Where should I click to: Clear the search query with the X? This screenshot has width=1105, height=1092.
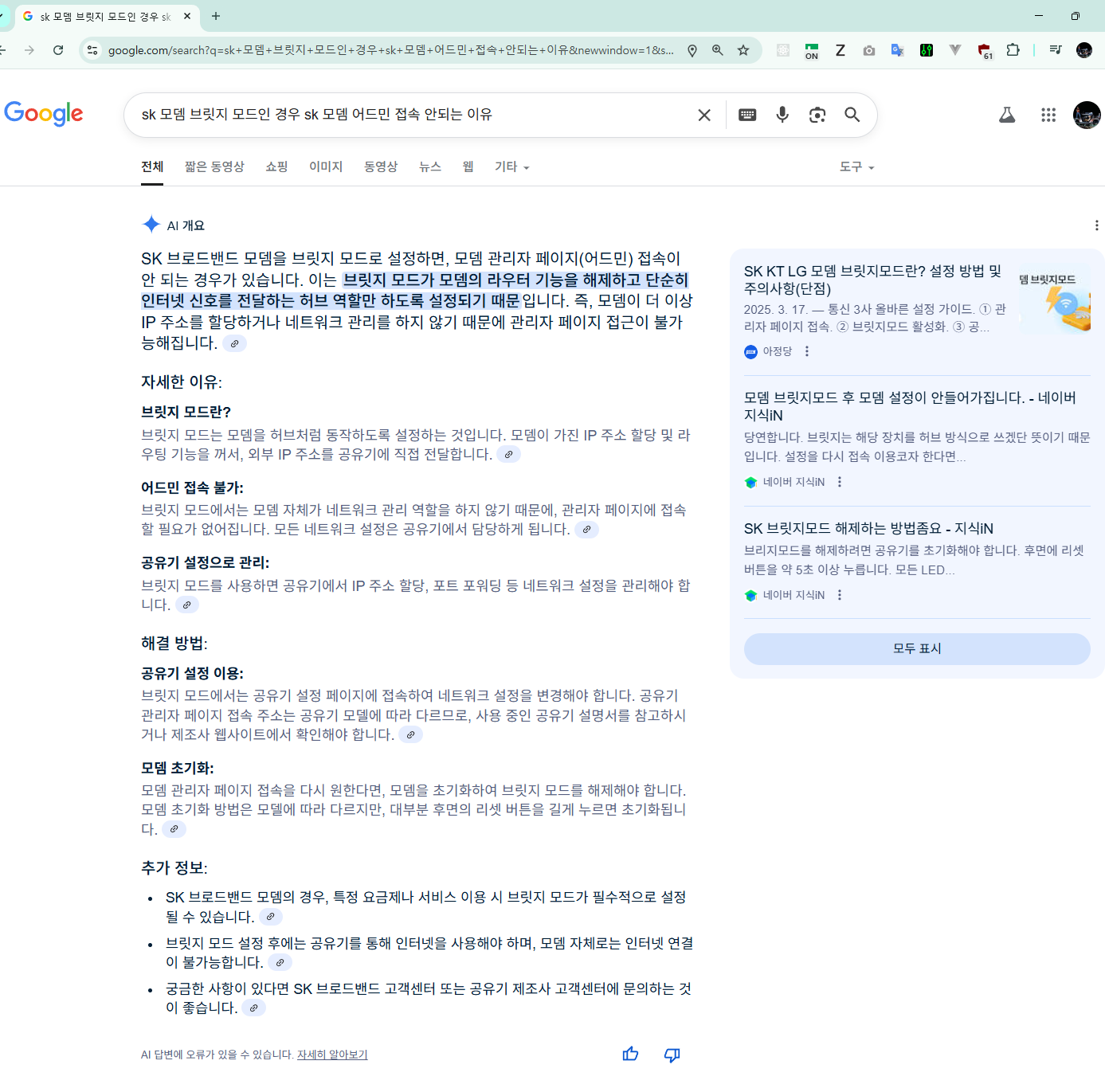[704, 115]
